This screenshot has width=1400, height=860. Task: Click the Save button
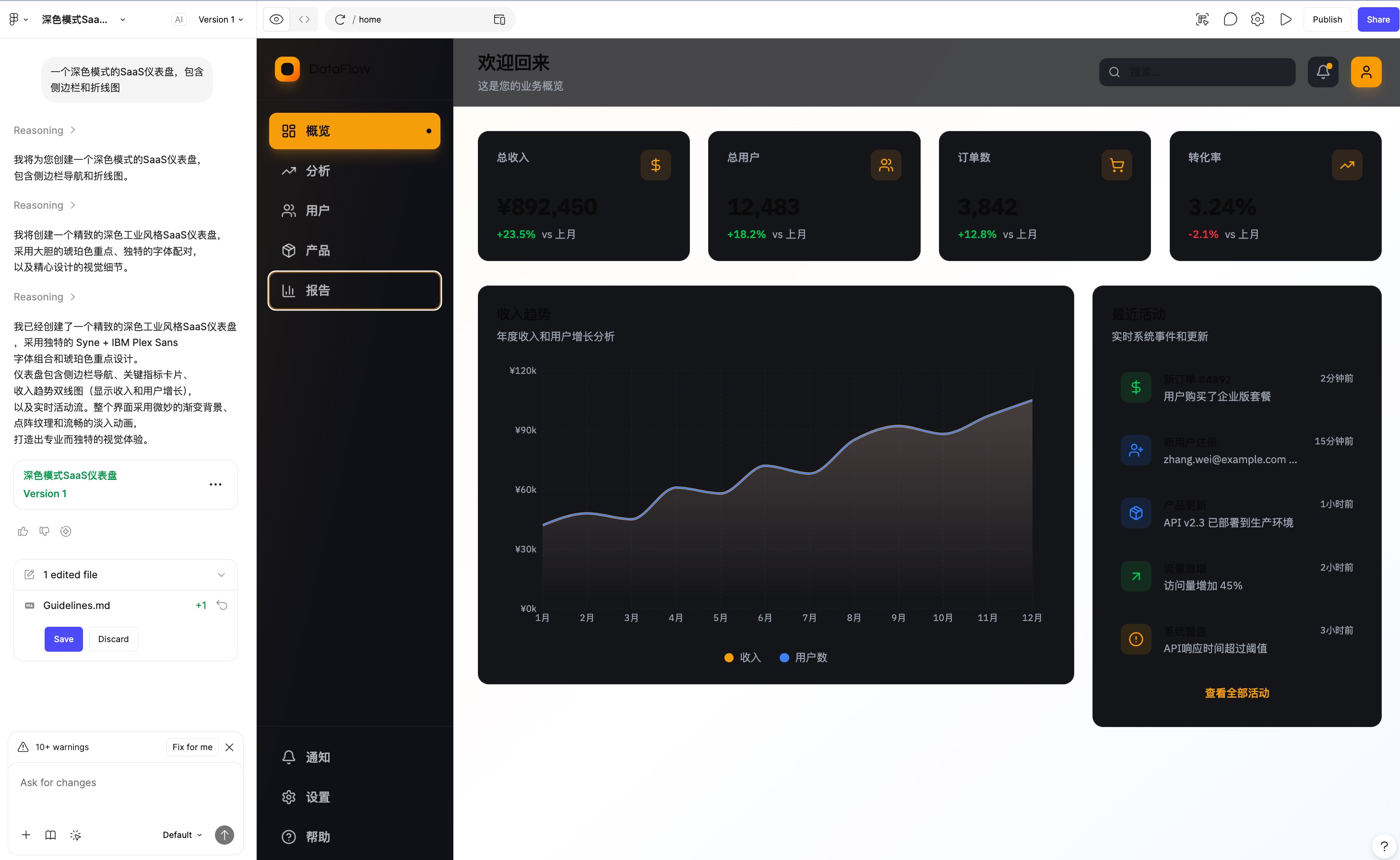click(x=64, y=639)
